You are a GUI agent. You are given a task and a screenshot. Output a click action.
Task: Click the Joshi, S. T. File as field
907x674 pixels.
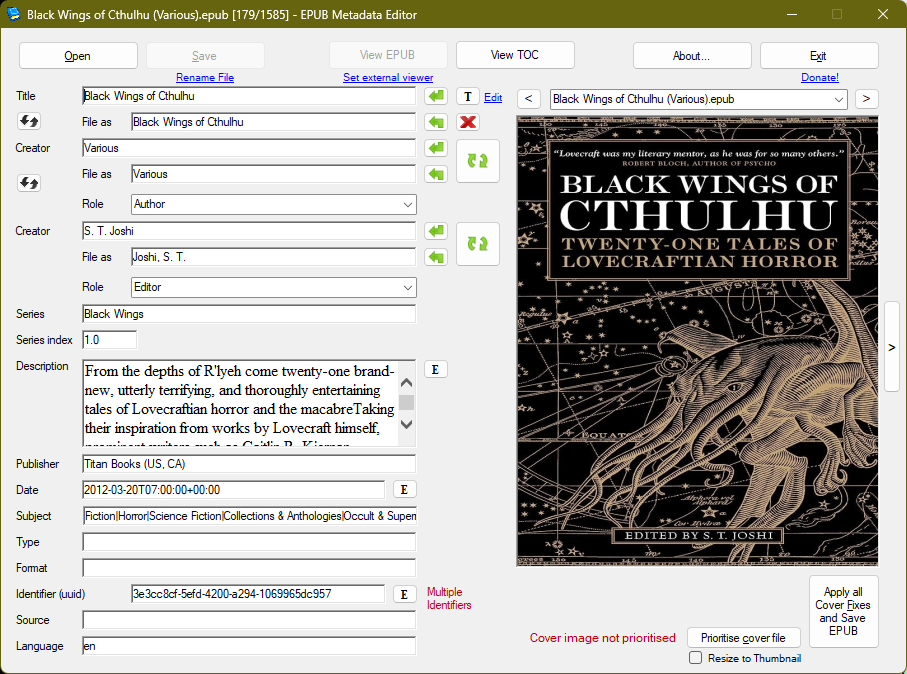point(273,257)
